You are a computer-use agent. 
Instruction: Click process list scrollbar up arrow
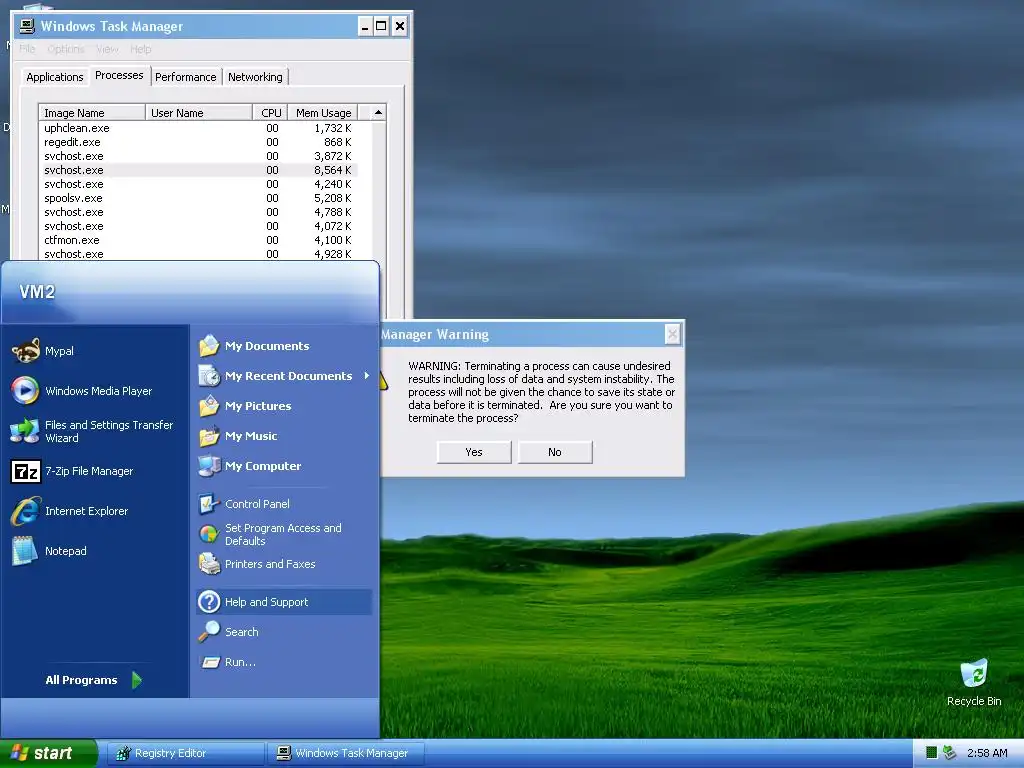click(x=378, y=112)
